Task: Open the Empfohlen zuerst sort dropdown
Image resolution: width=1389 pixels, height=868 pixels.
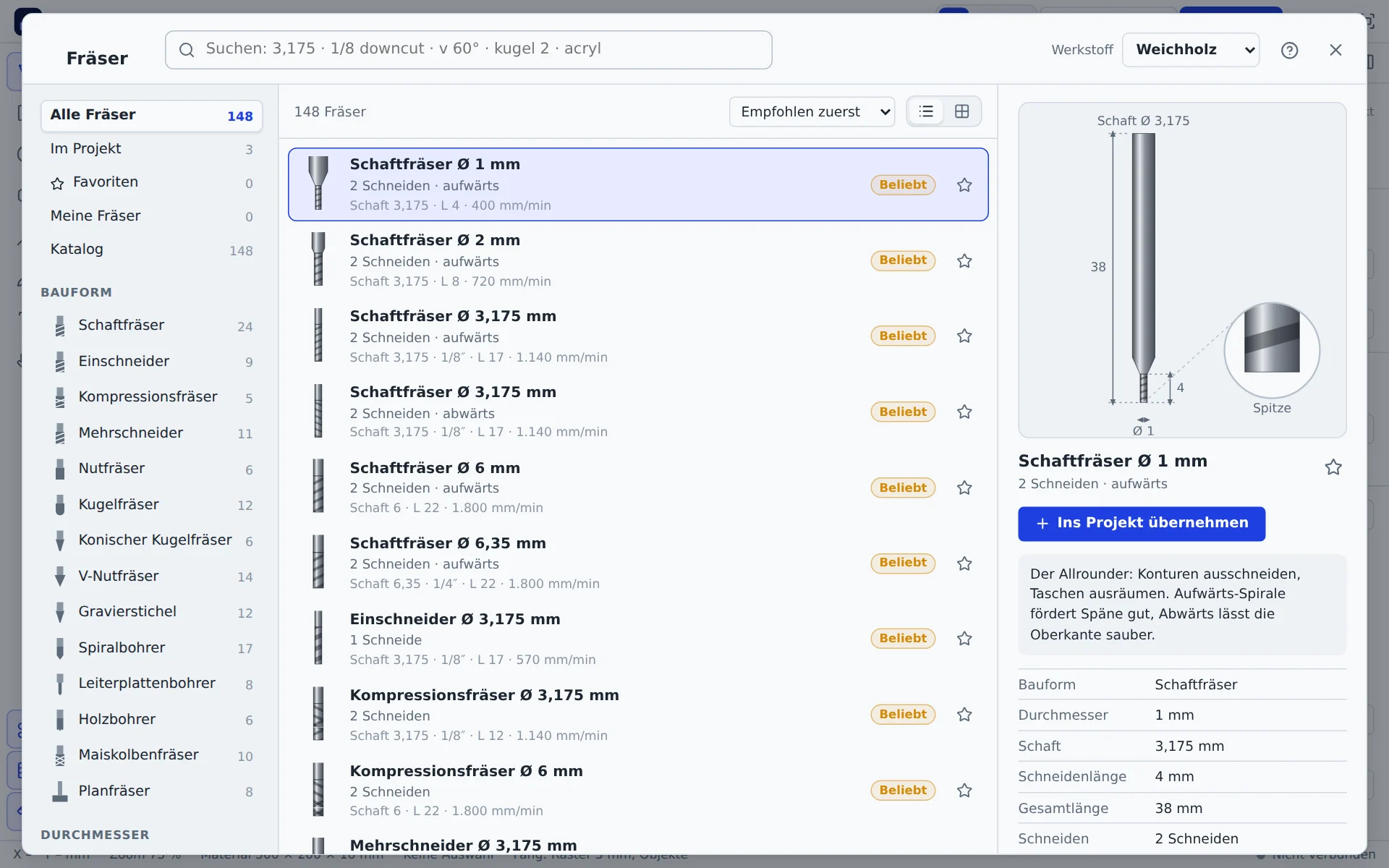Action: tap(812, 111)
